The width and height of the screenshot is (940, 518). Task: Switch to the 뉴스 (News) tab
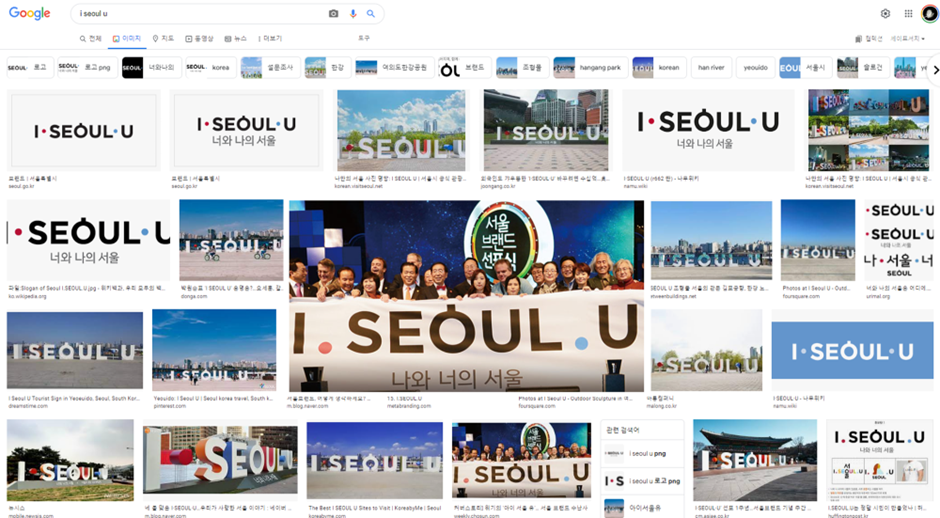(235, 38)
